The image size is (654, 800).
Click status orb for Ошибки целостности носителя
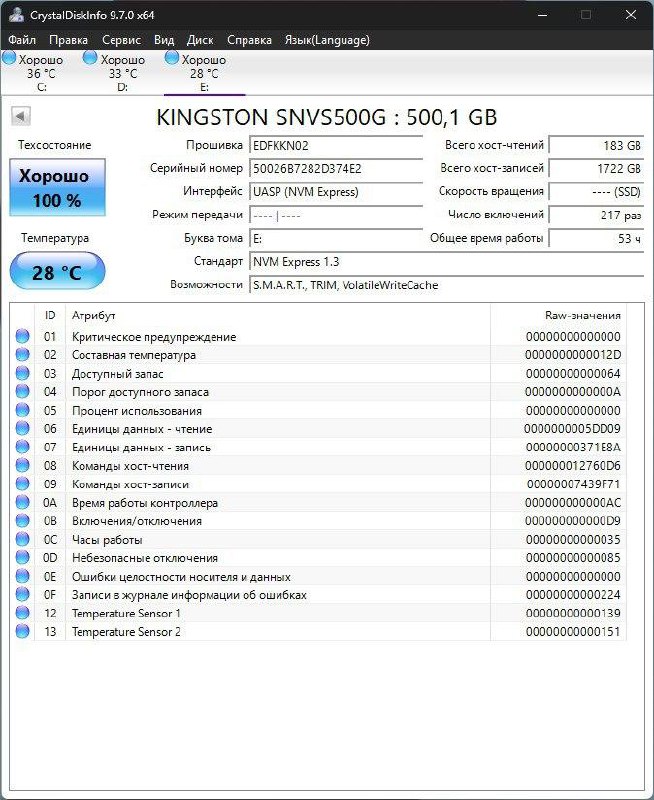22,576
